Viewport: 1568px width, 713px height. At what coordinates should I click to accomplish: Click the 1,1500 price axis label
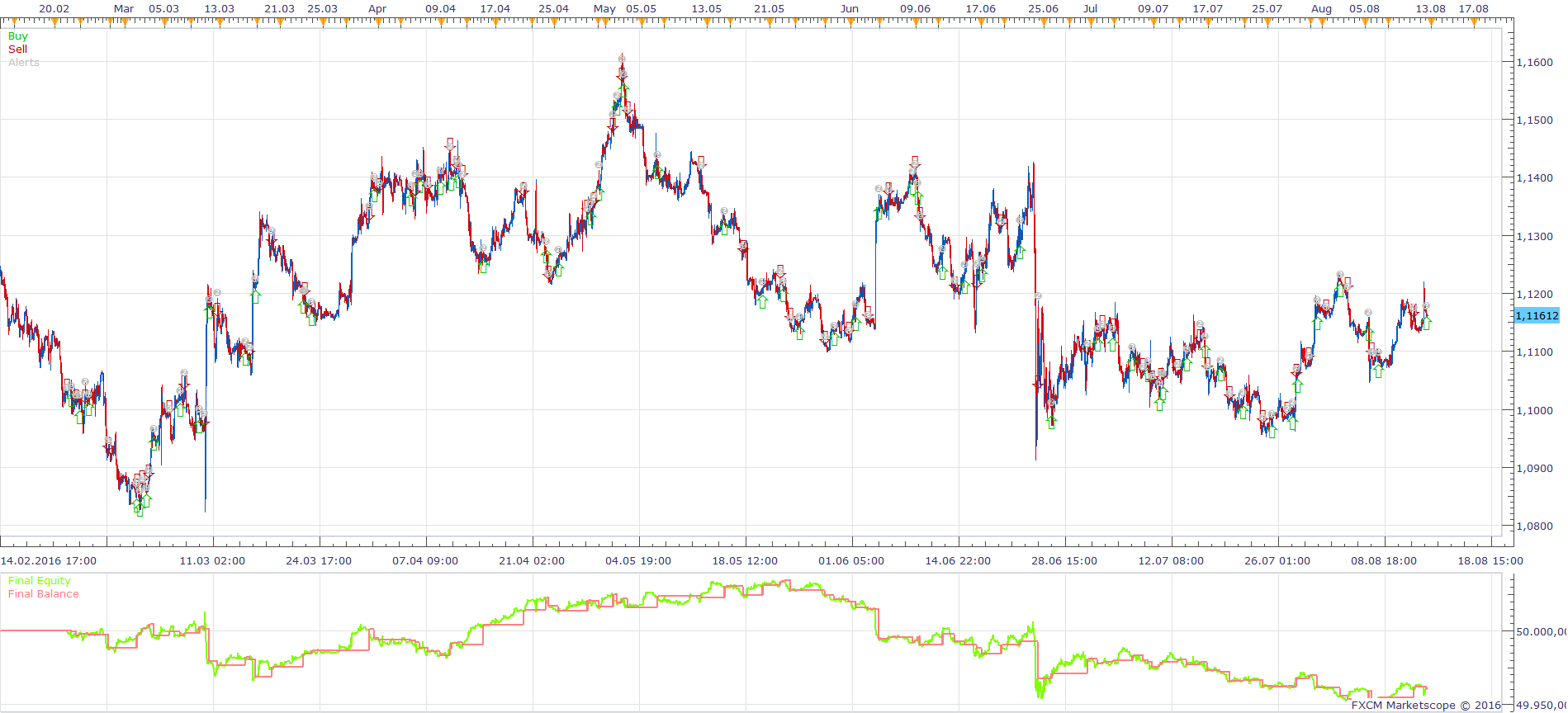[x=1535, y=120]
